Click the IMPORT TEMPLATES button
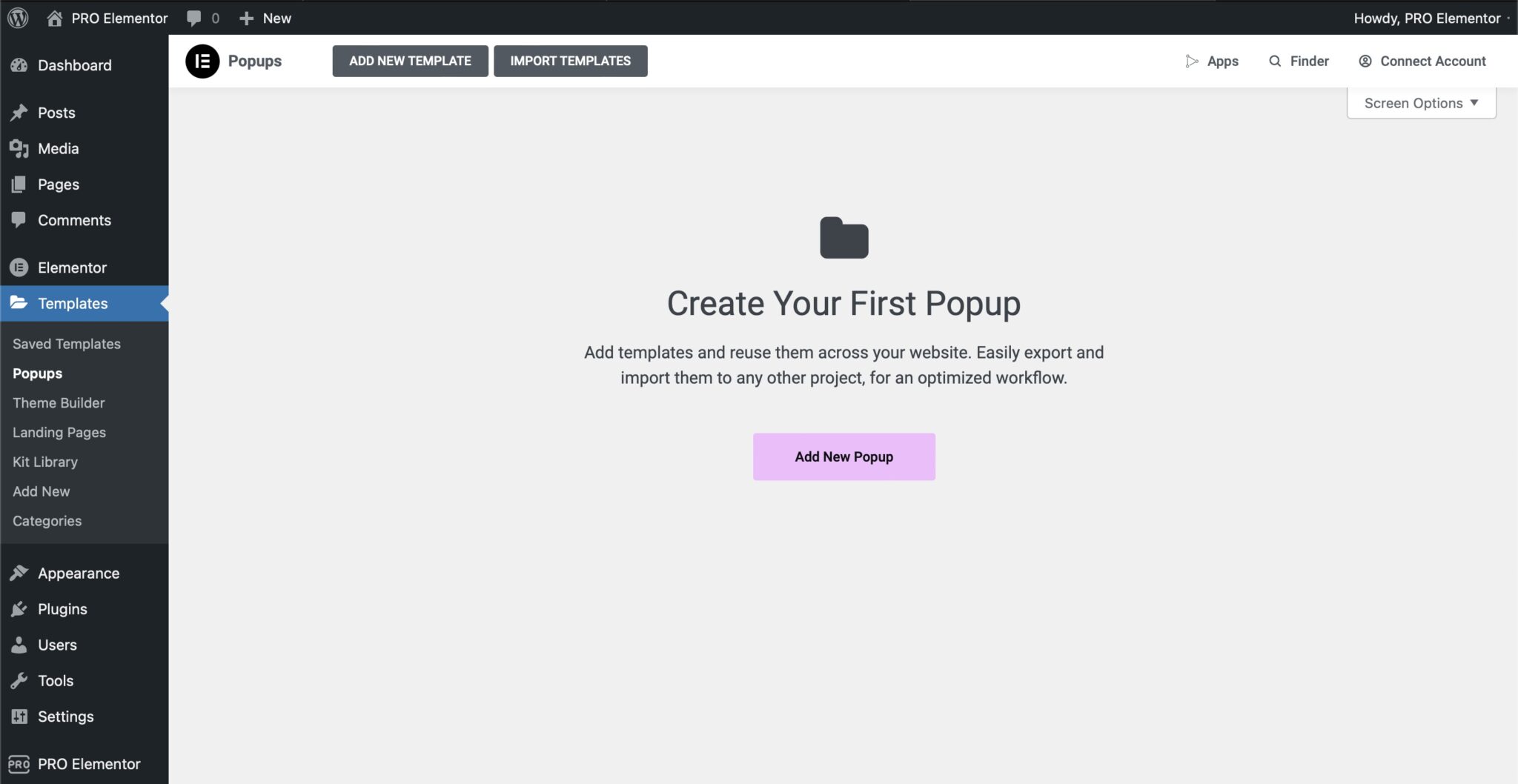 click(x=571, y=61)
